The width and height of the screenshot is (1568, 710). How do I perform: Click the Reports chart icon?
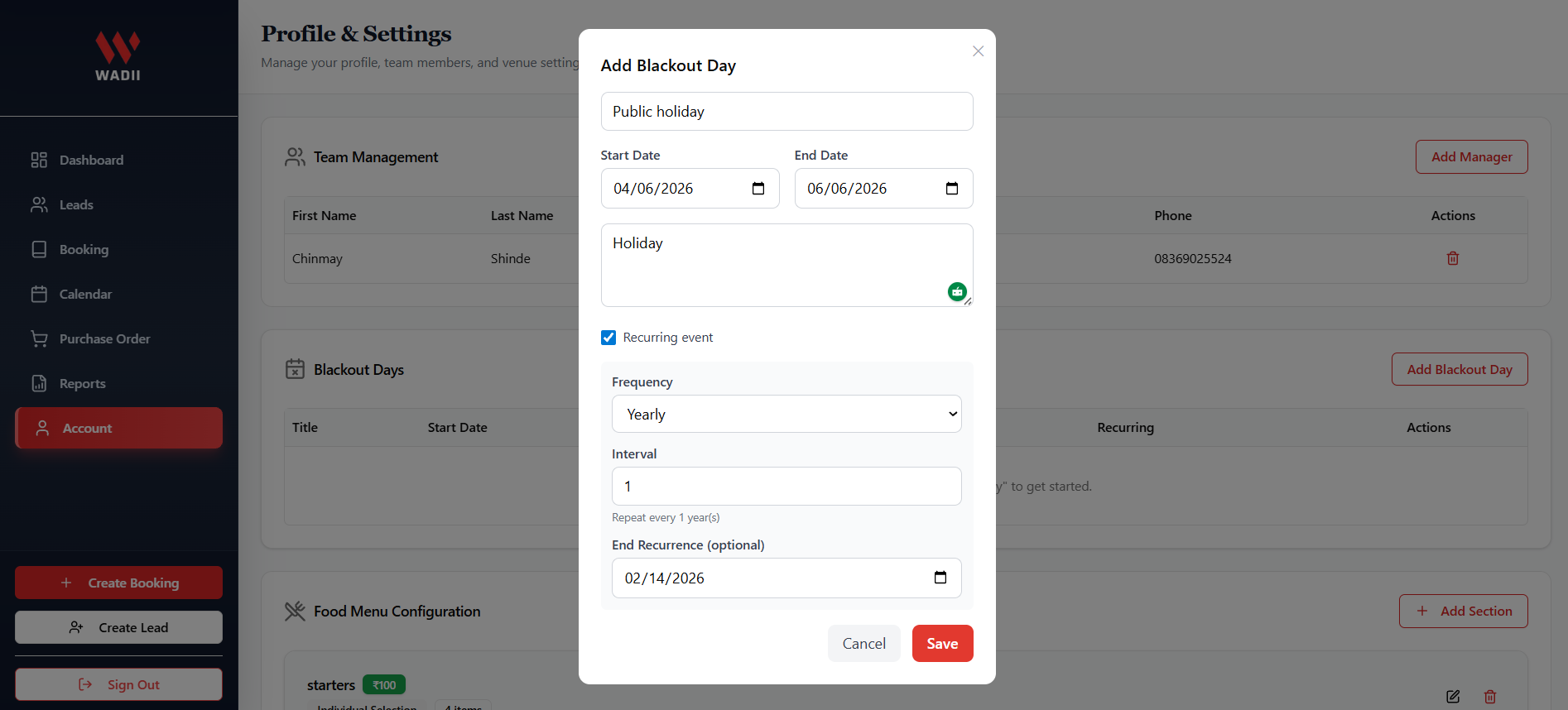point(39,383)
